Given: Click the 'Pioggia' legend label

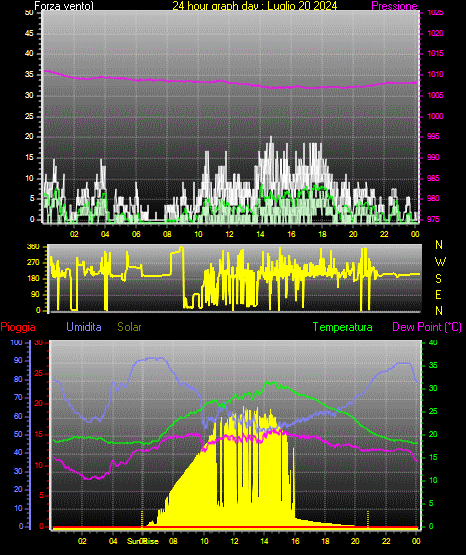Looking at the screenshot, I should [18, 327].
